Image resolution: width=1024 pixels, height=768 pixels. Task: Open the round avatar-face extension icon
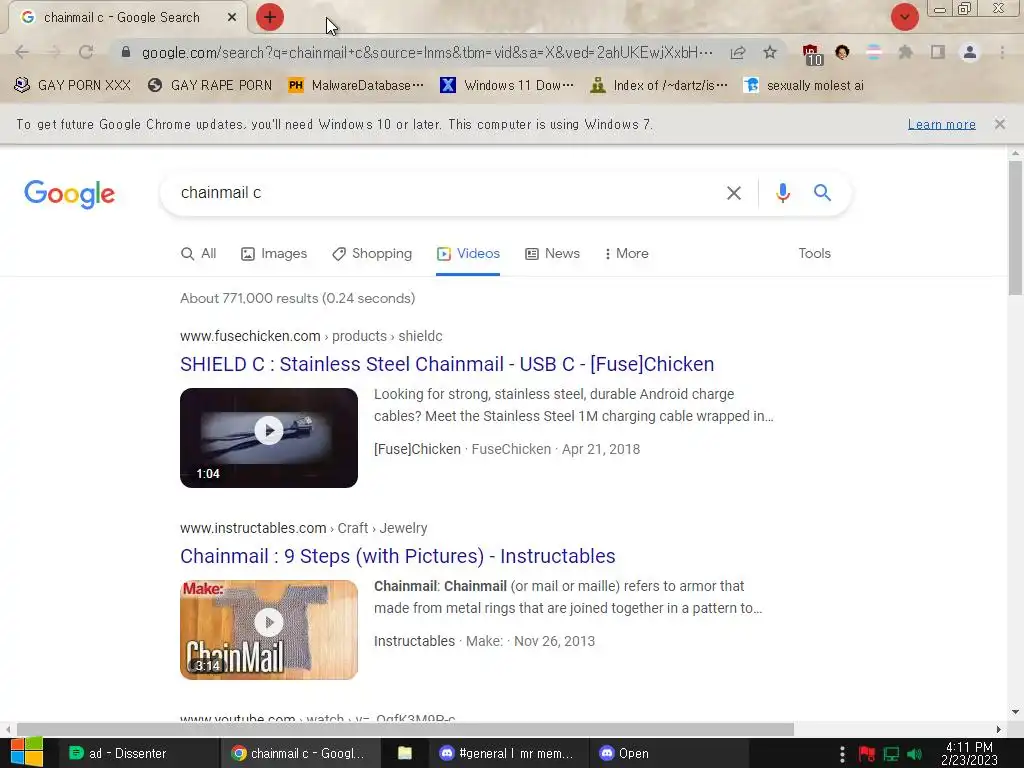[842, 52]
